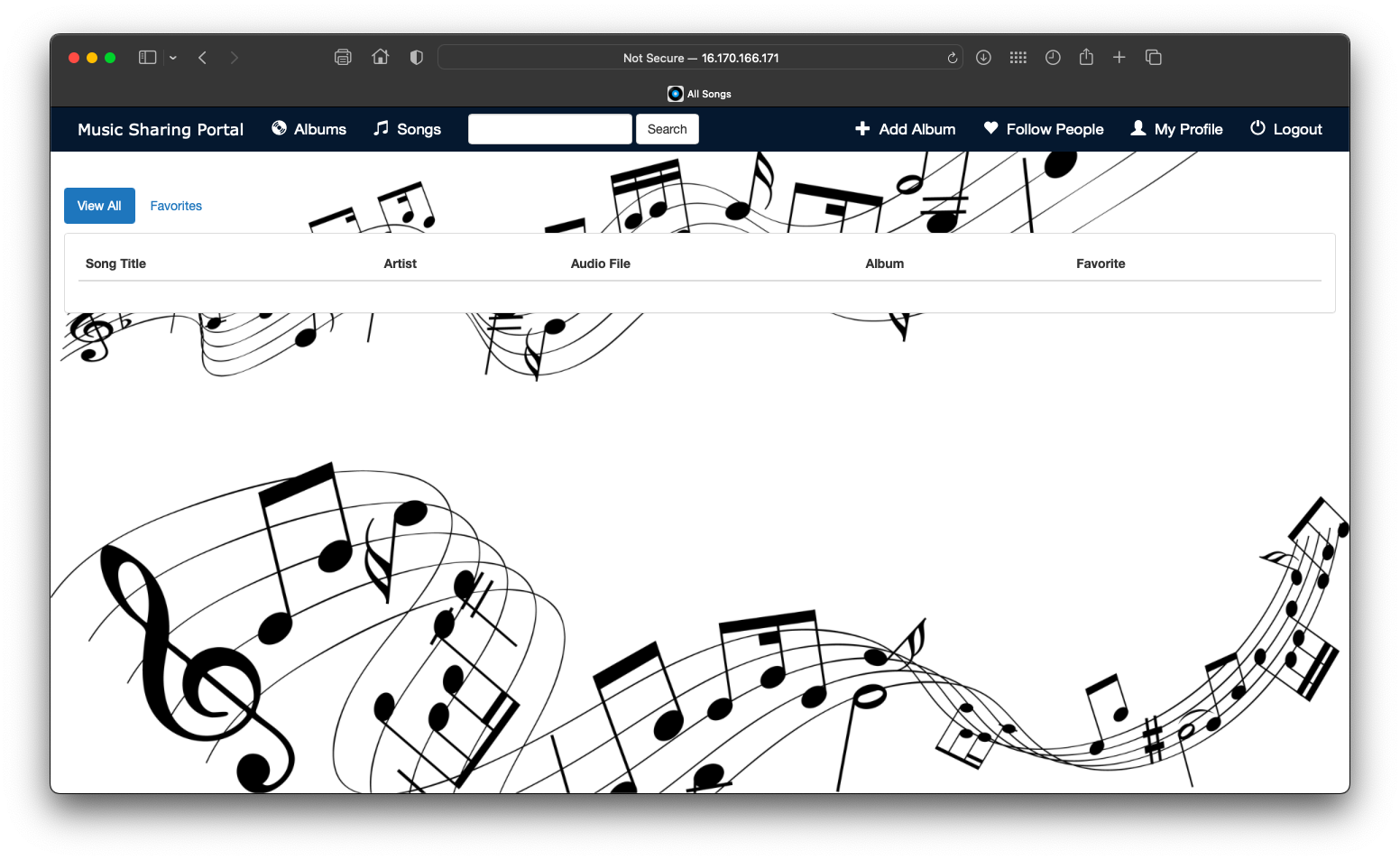1400x860 pixels.
Task: Focus the song search input field
Action: point(550,129)
